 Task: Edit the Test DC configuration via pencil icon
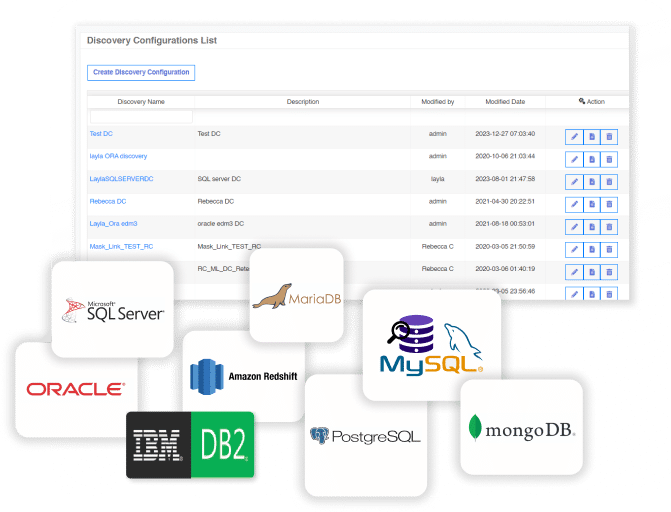pyautogui.click(x=574, y=137)
